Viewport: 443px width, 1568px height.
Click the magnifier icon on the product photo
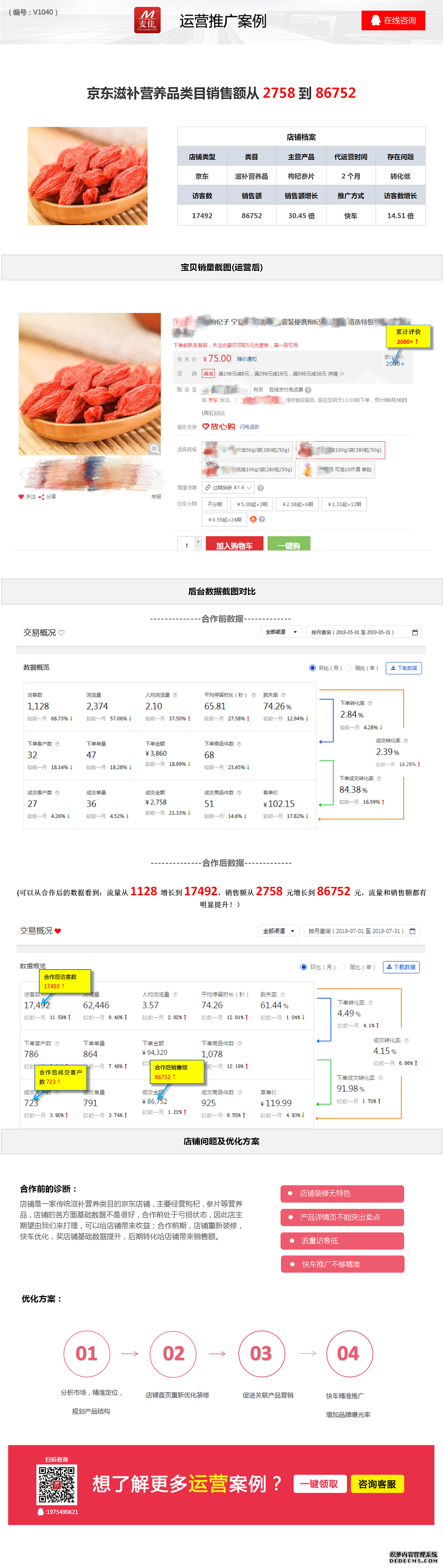pos(155,449)
